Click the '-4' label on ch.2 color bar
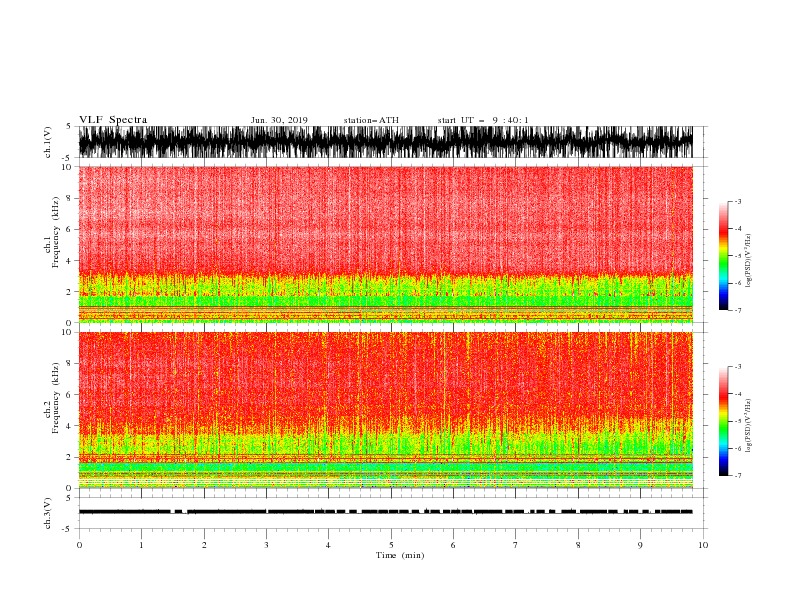The width and height of the screenshot is (792, 612). [737, 394]
